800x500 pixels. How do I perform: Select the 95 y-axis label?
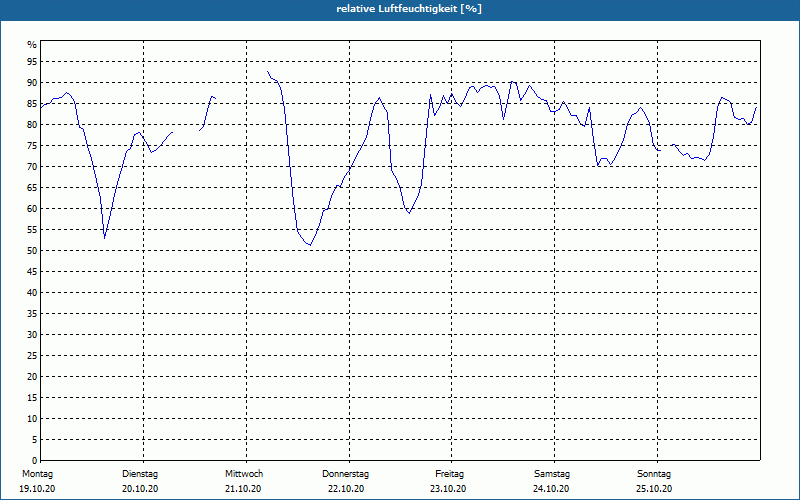click(x=32, y=62)
